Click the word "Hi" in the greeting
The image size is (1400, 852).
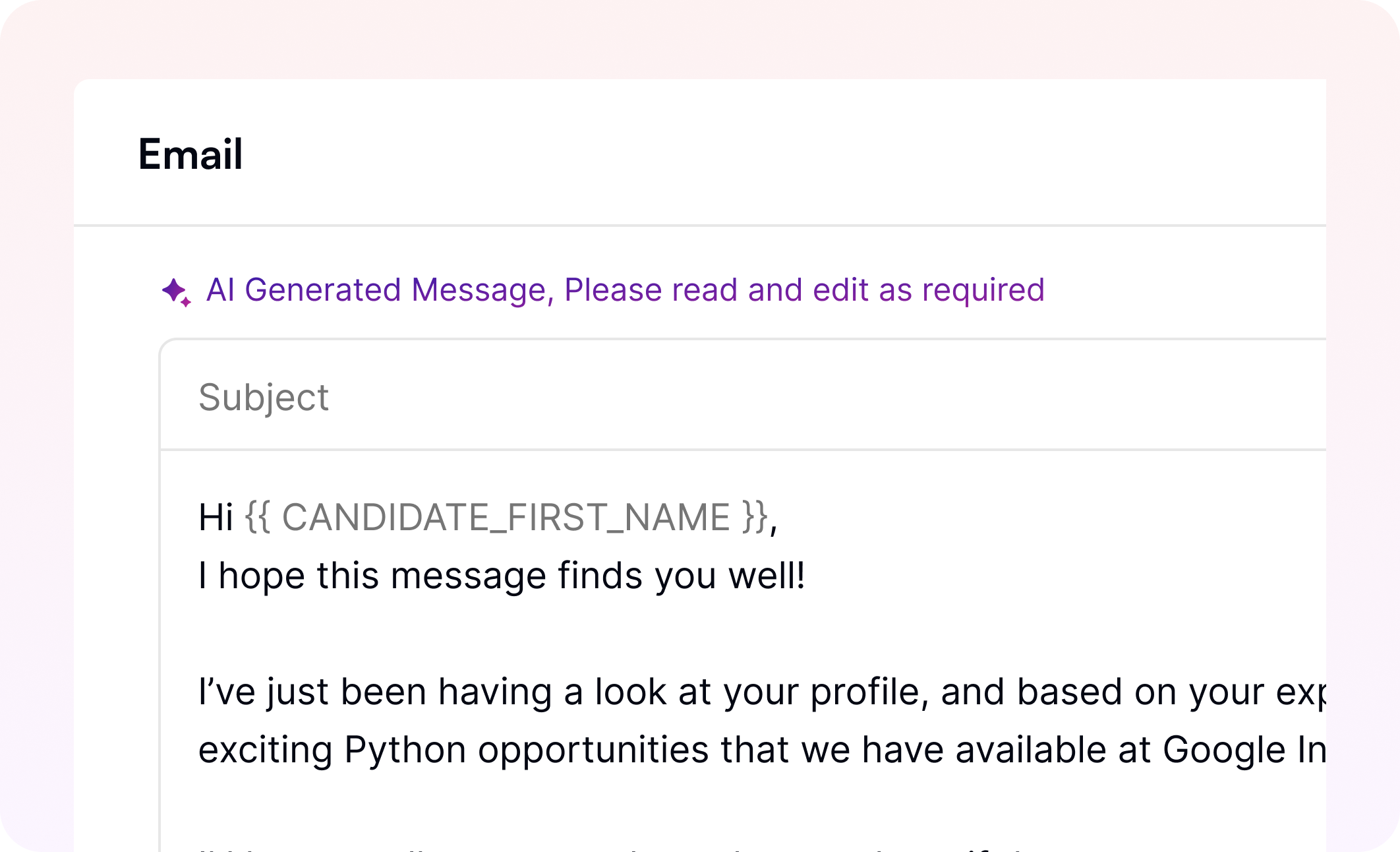pyautogui.click(x=216, y=517)
